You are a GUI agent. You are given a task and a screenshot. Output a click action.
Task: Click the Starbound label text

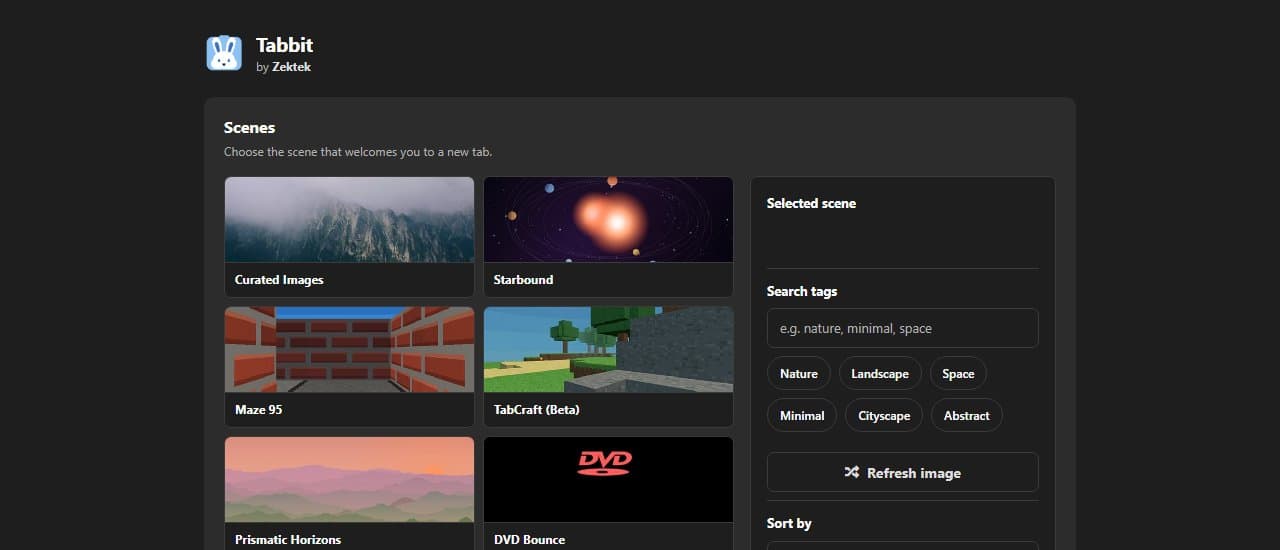[523, 280]
